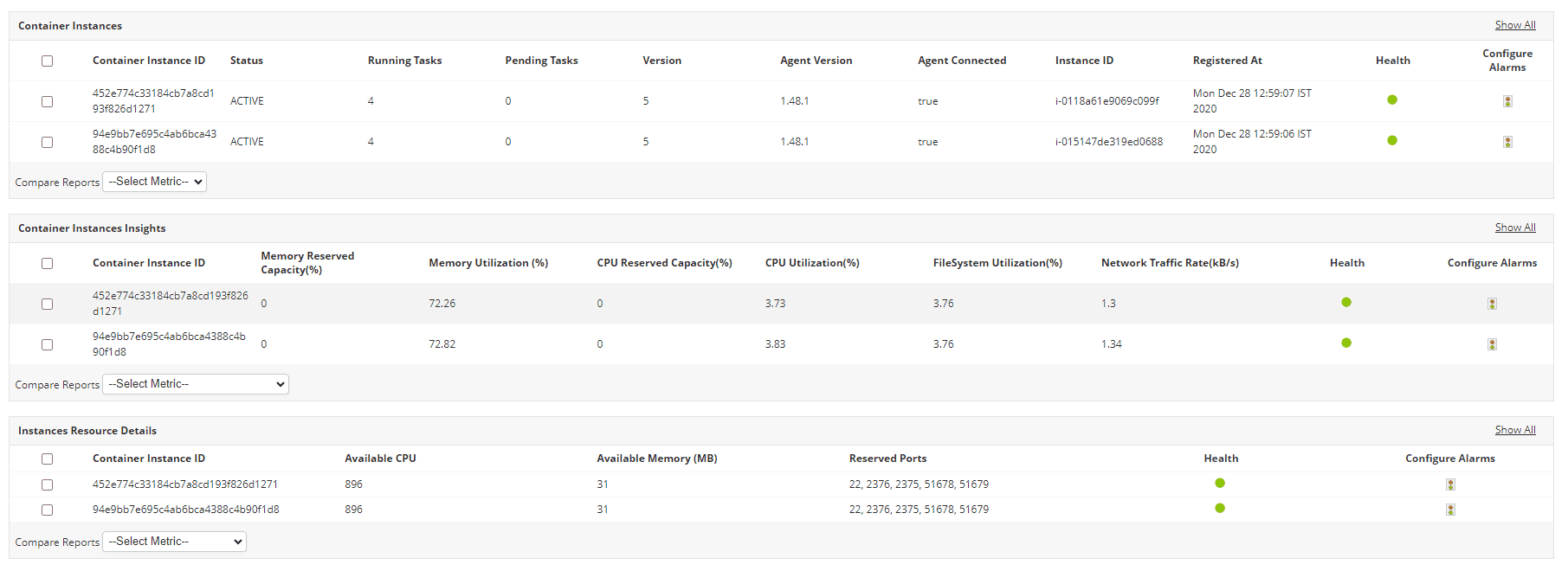Click green health dot for instance ending d1271
Viewport: 1568px width, 571px height.
1392,99
